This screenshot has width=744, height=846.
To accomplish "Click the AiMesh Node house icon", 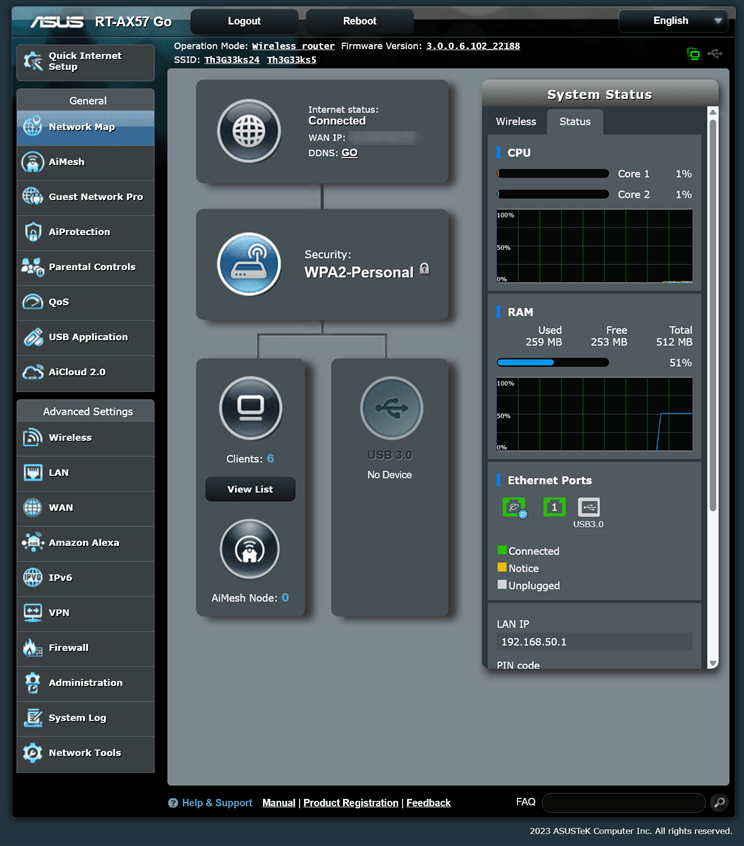I will (x=250, y=549).
